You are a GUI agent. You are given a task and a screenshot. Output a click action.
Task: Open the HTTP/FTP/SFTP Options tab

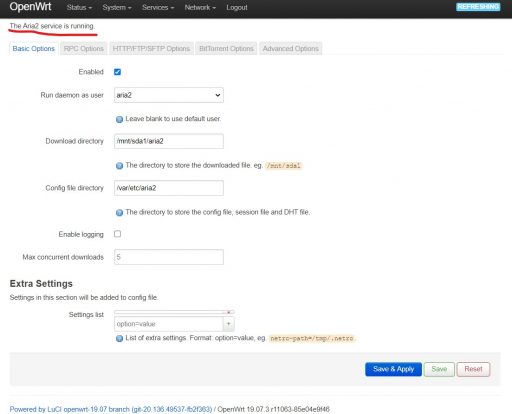(151, 49)
